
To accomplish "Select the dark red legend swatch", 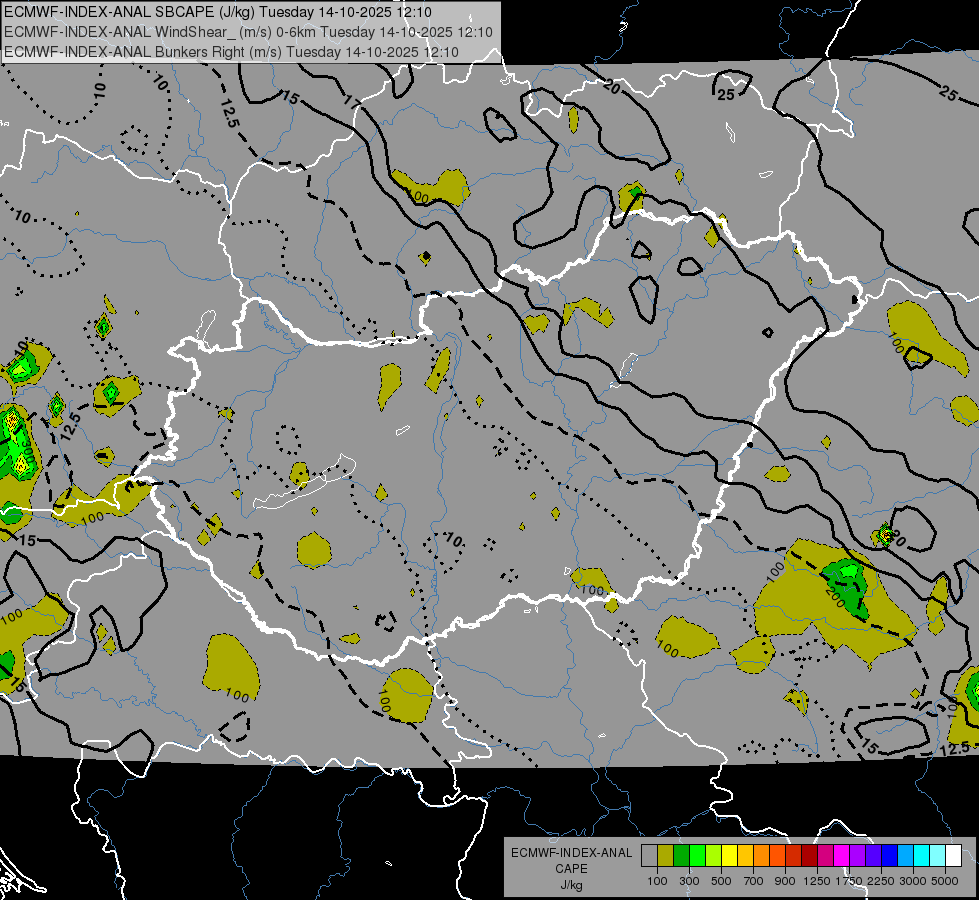I will (x=809, y=855).
